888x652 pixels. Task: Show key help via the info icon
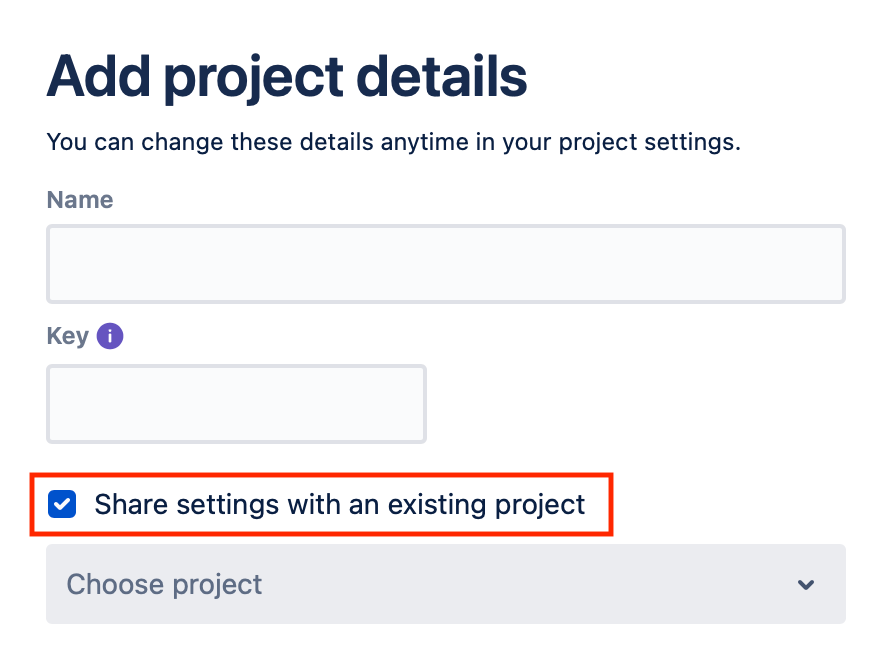pyautogui.click(x=110, y=336)
